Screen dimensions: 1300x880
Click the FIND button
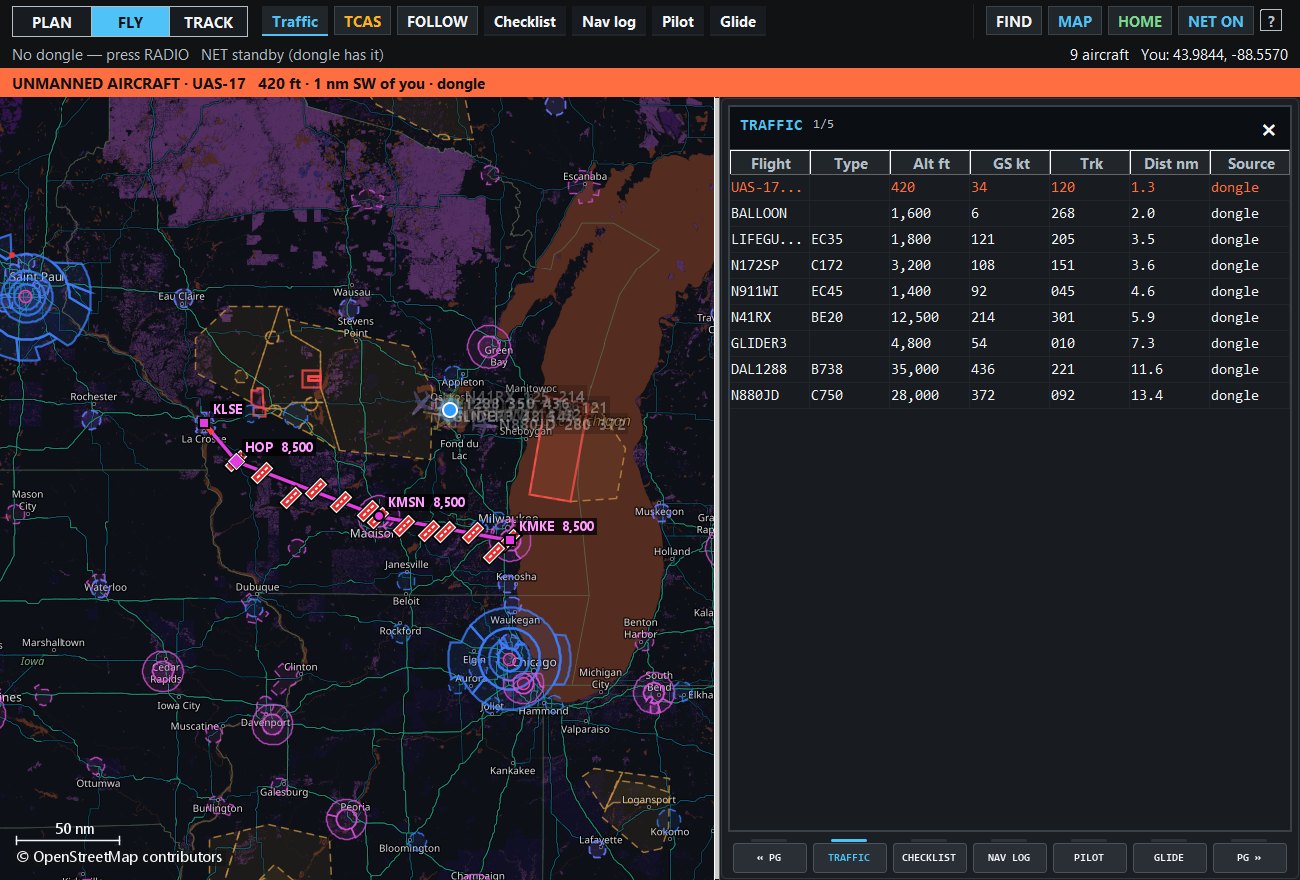point(1014,21)
